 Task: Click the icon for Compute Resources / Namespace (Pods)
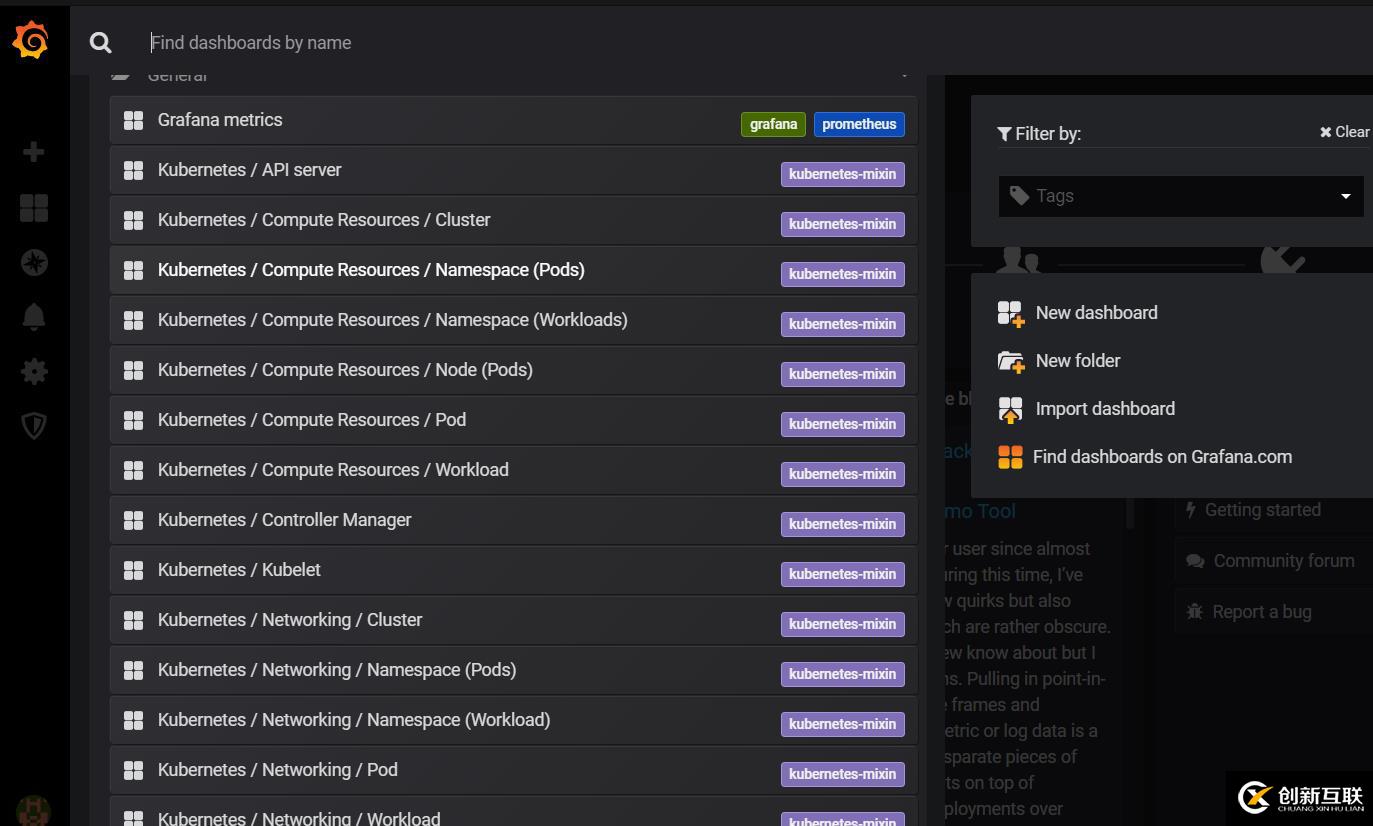(x=133, y=270)
